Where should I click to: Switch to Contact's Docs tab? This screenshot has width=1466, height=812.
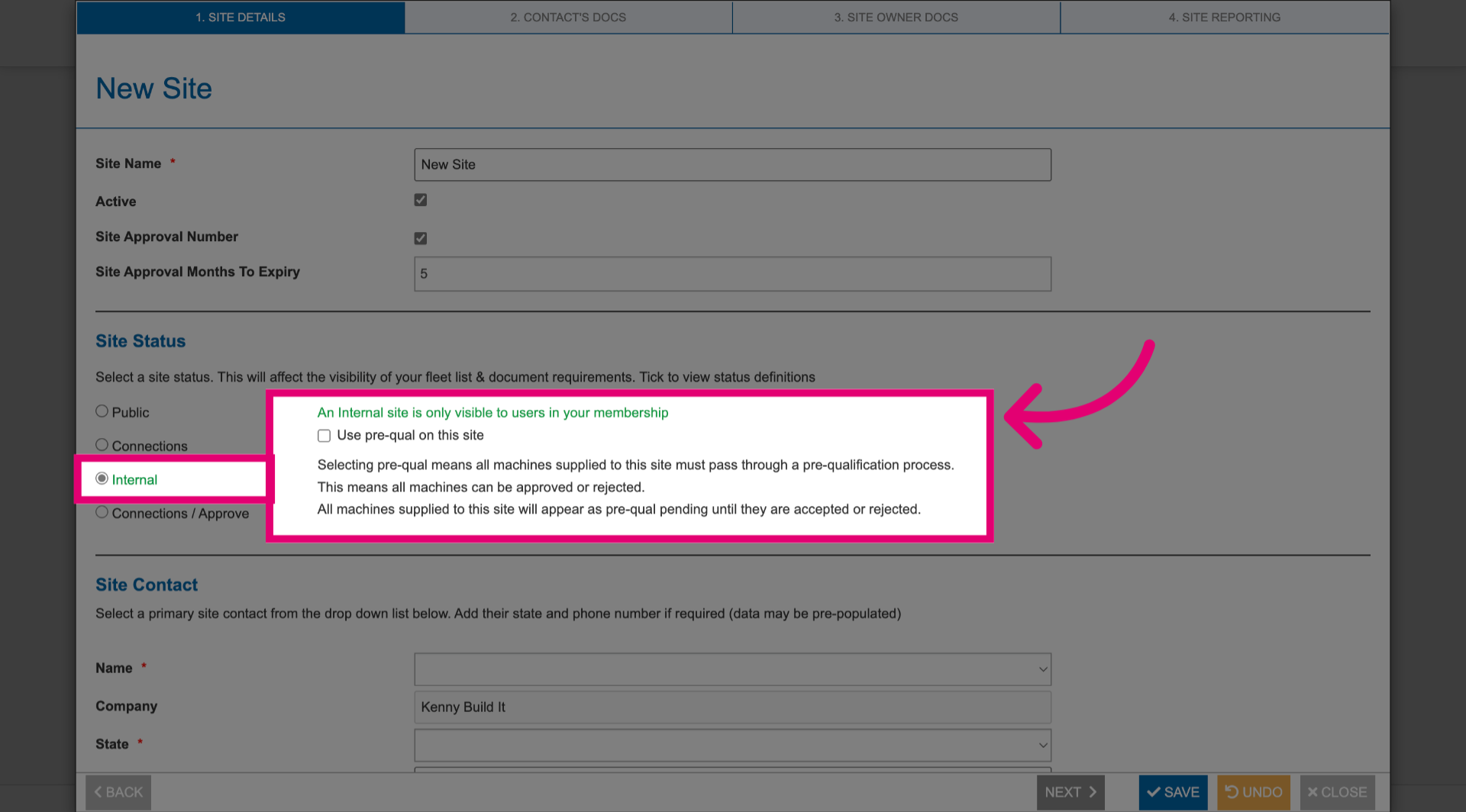[x=568, y=17]
